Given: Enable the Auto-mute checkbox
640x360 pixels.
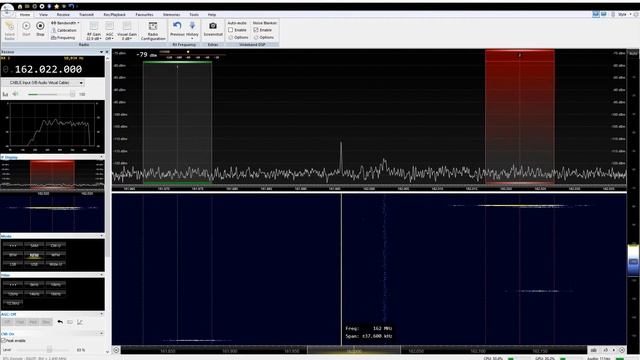Looking at the screenshot, I should pyautogui.click(x=231, y=30).
